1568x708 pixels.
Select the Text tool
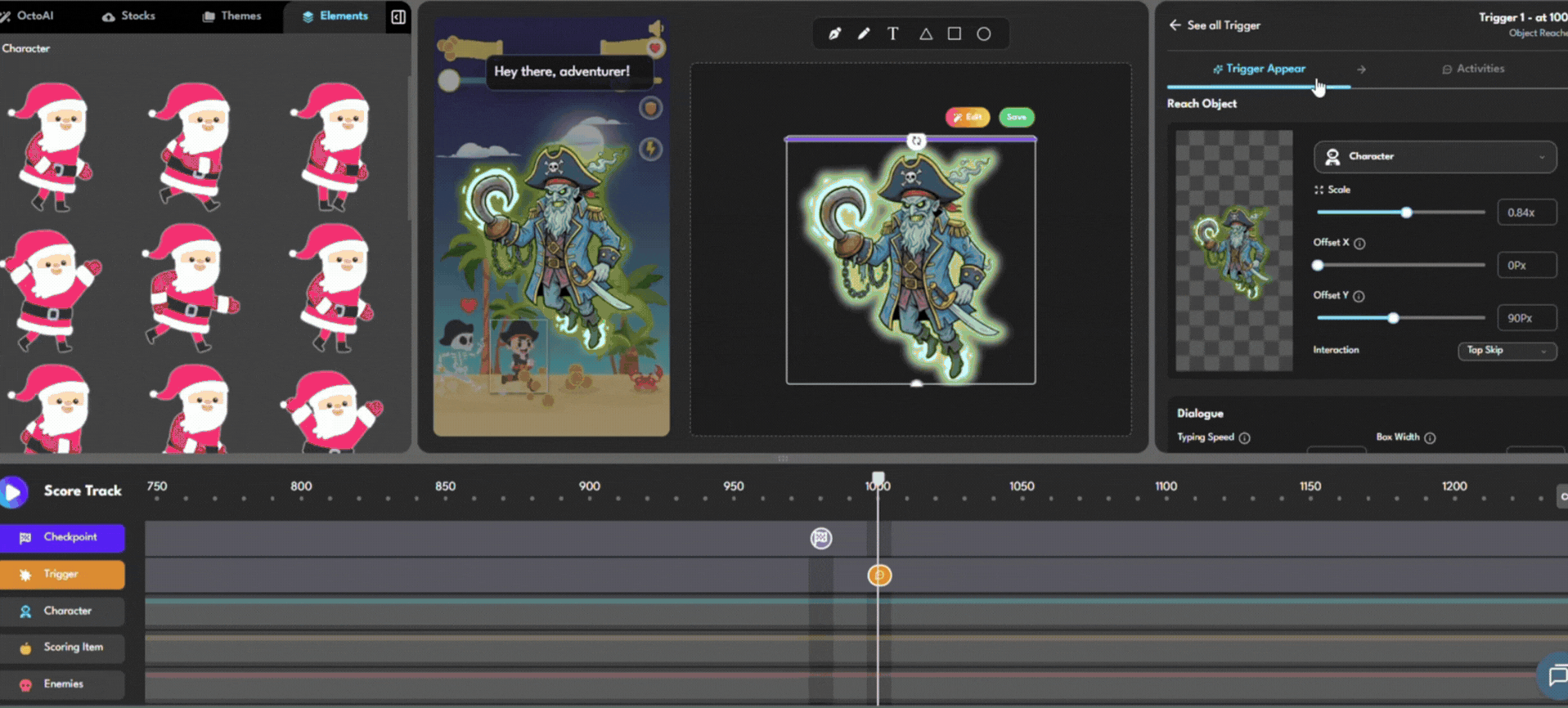click(893, 34)
